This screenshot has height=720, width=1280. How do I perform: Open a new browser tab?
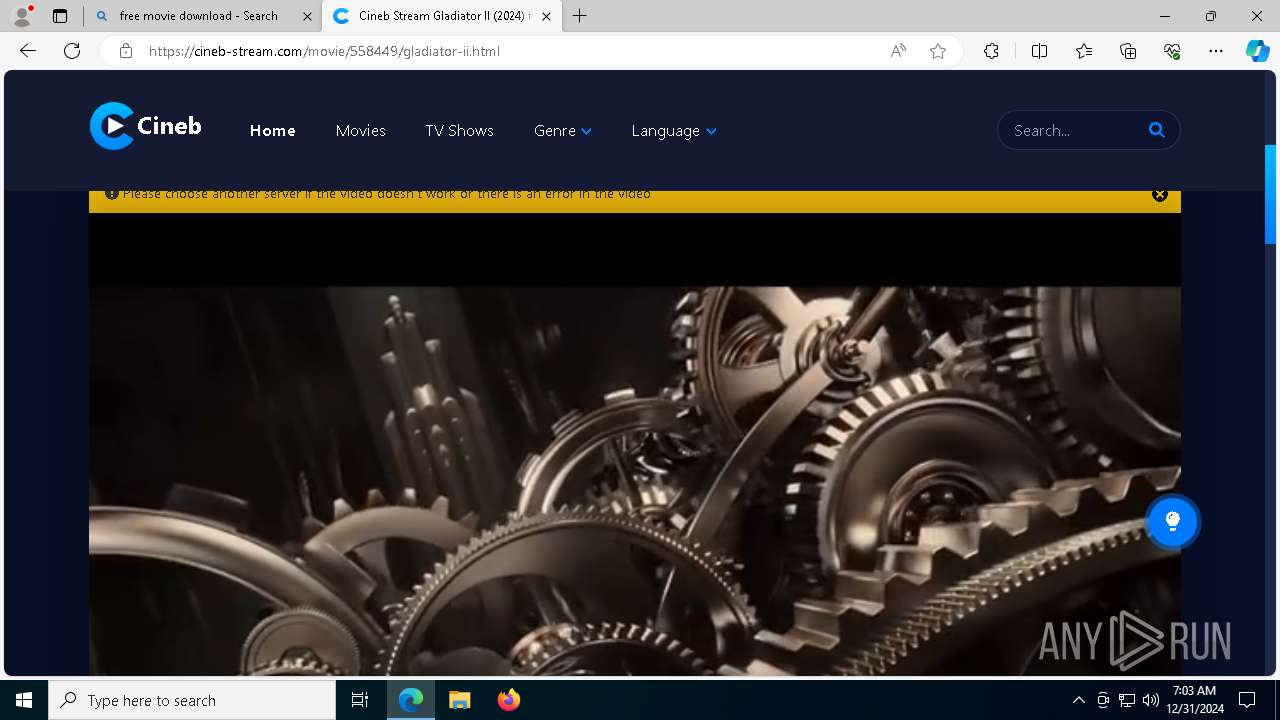pos(580,16)
